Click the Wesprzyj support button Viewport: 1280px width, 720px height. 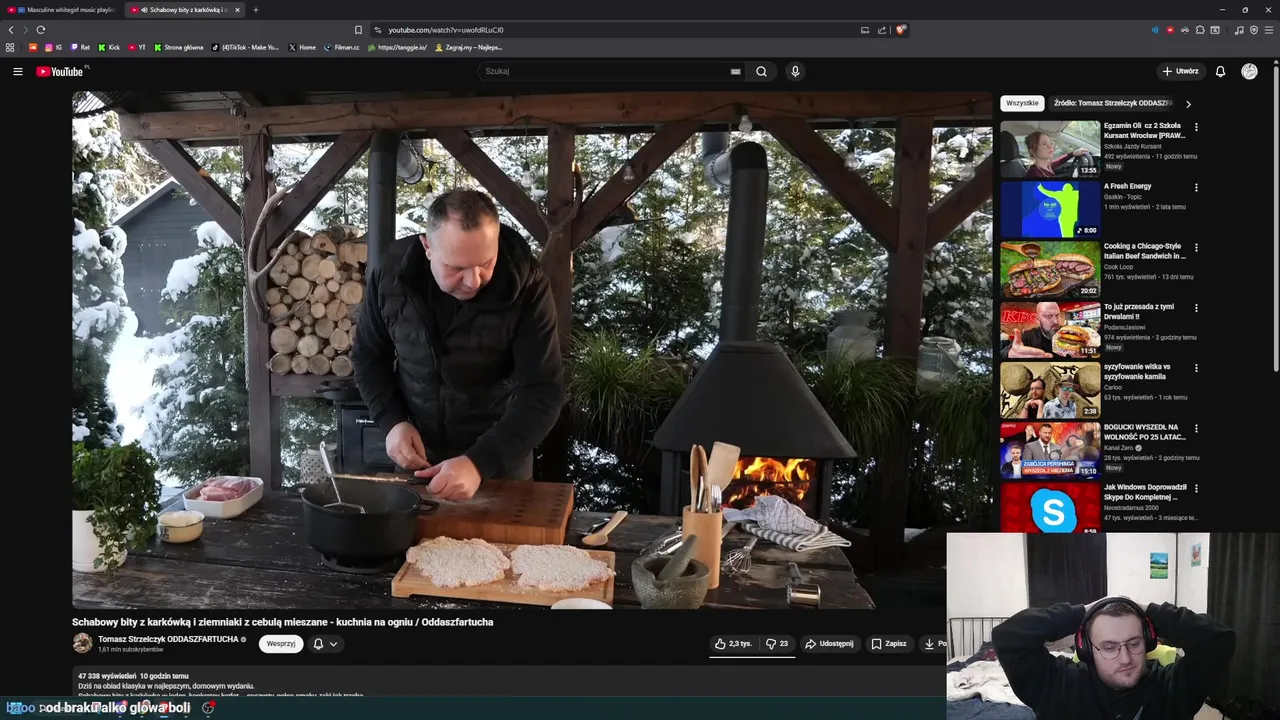tap(281, 644)
